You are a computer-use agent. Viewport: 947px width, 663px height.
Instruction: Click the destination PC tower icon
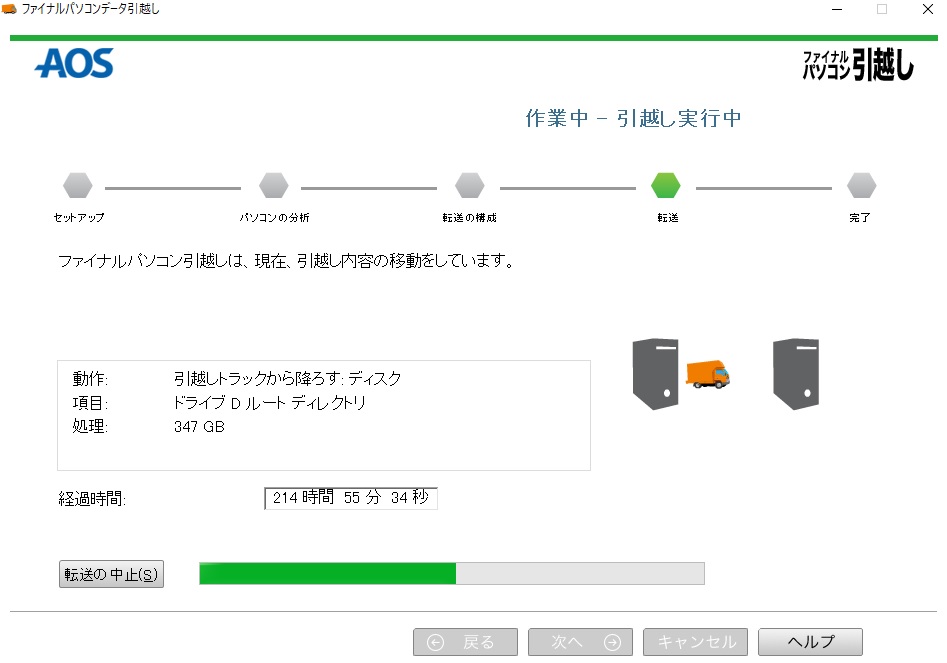click(x=796, y=374)
